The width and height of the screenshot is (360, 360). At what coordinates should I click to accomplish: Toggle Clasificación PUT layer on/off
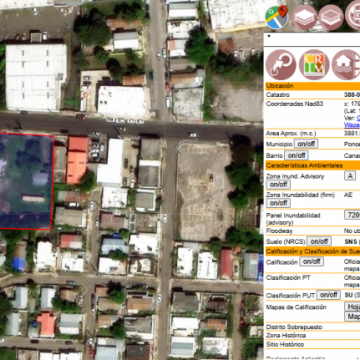(328, 295)
